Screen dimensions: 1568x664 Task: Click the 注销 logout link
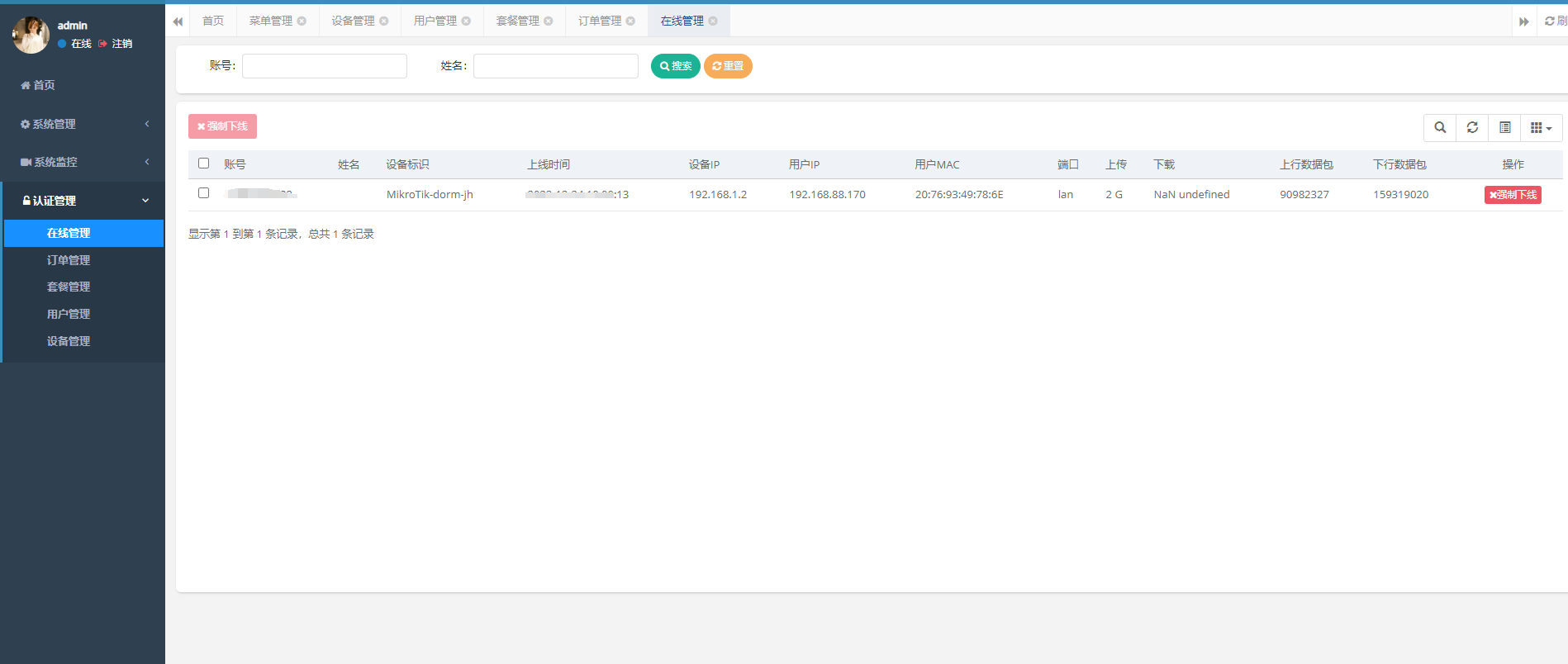pos(116,44)
